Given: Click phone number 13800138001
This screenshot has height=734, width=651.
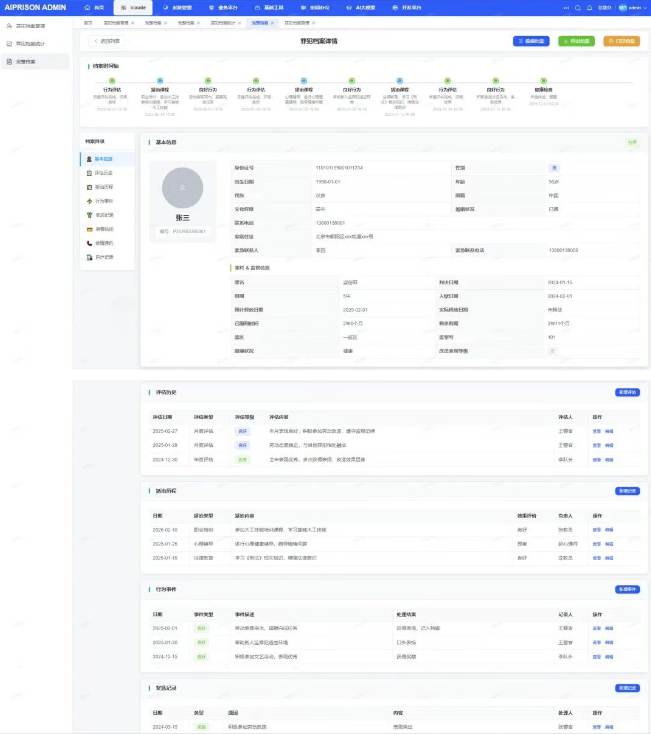Looking at the screenshot, I should point(330,223).
